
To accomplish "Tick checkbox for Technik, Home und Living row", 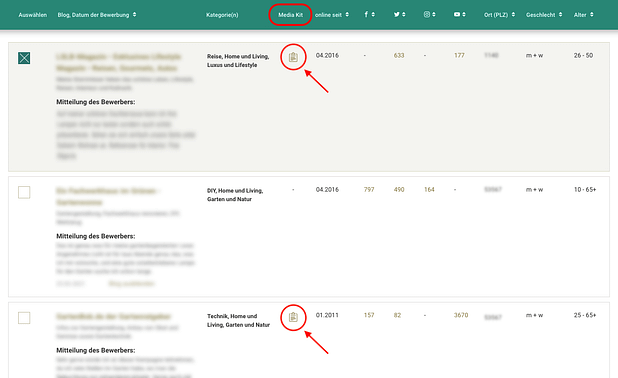I will (x=24, y=318).
